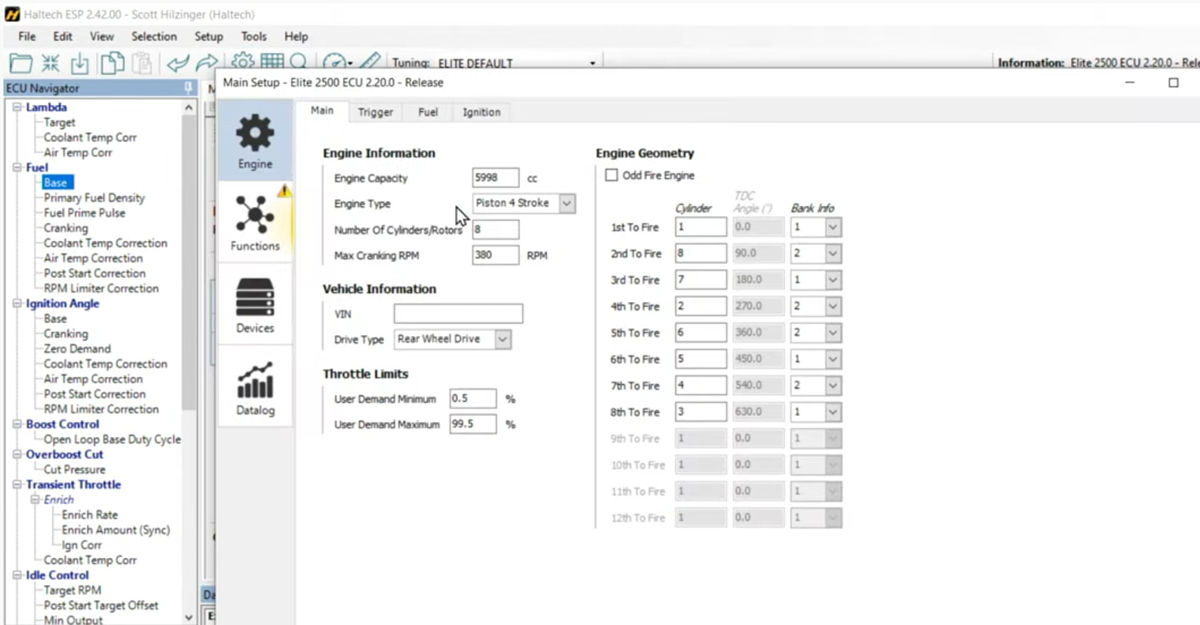The width and height of the screenshot is (1200, 625).
Task: Click the 6th To Fire cylinder field
Action: coord(700,359)
